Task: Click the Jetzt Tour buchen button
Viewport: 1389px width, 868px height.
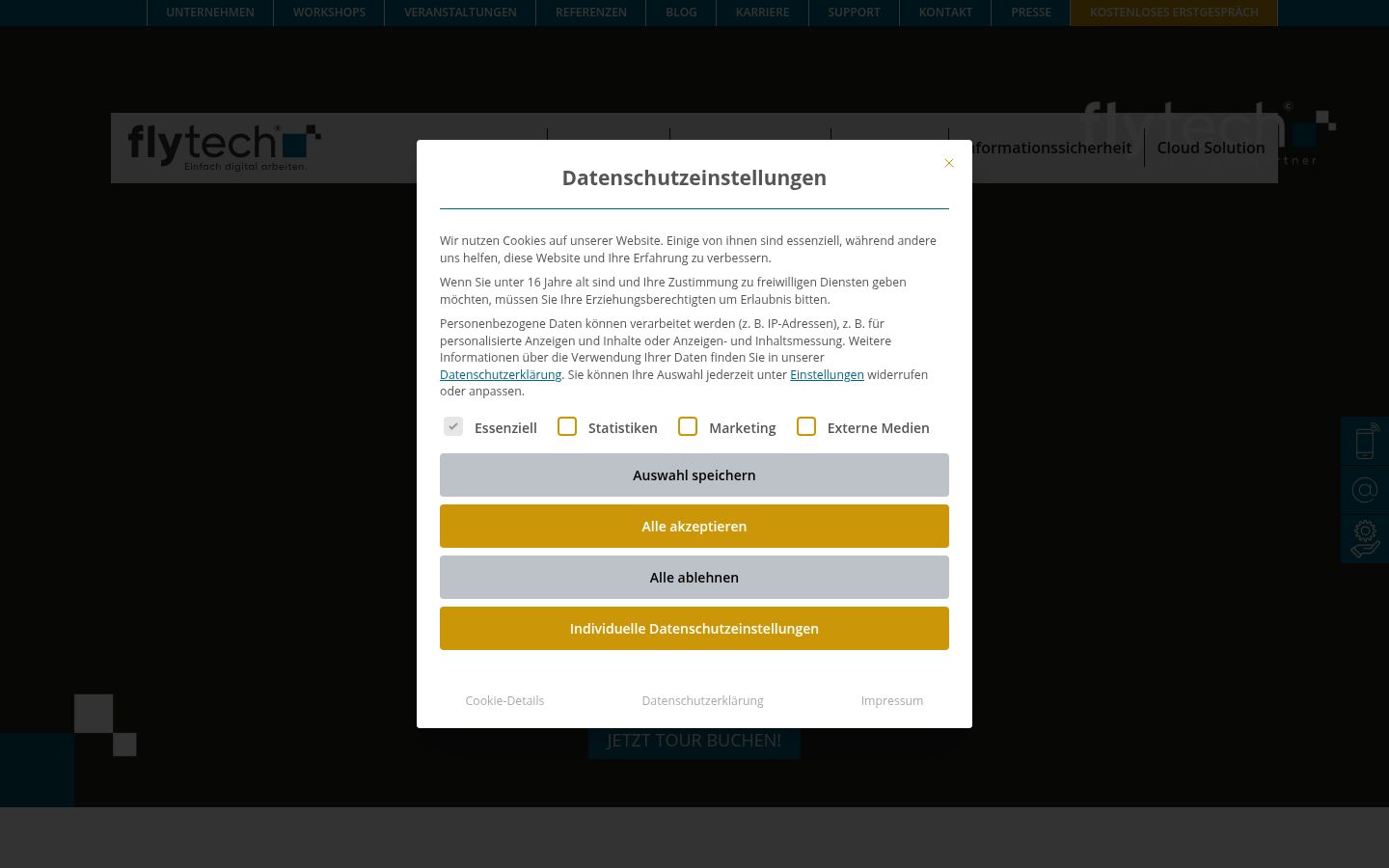Action: [694, 741]
